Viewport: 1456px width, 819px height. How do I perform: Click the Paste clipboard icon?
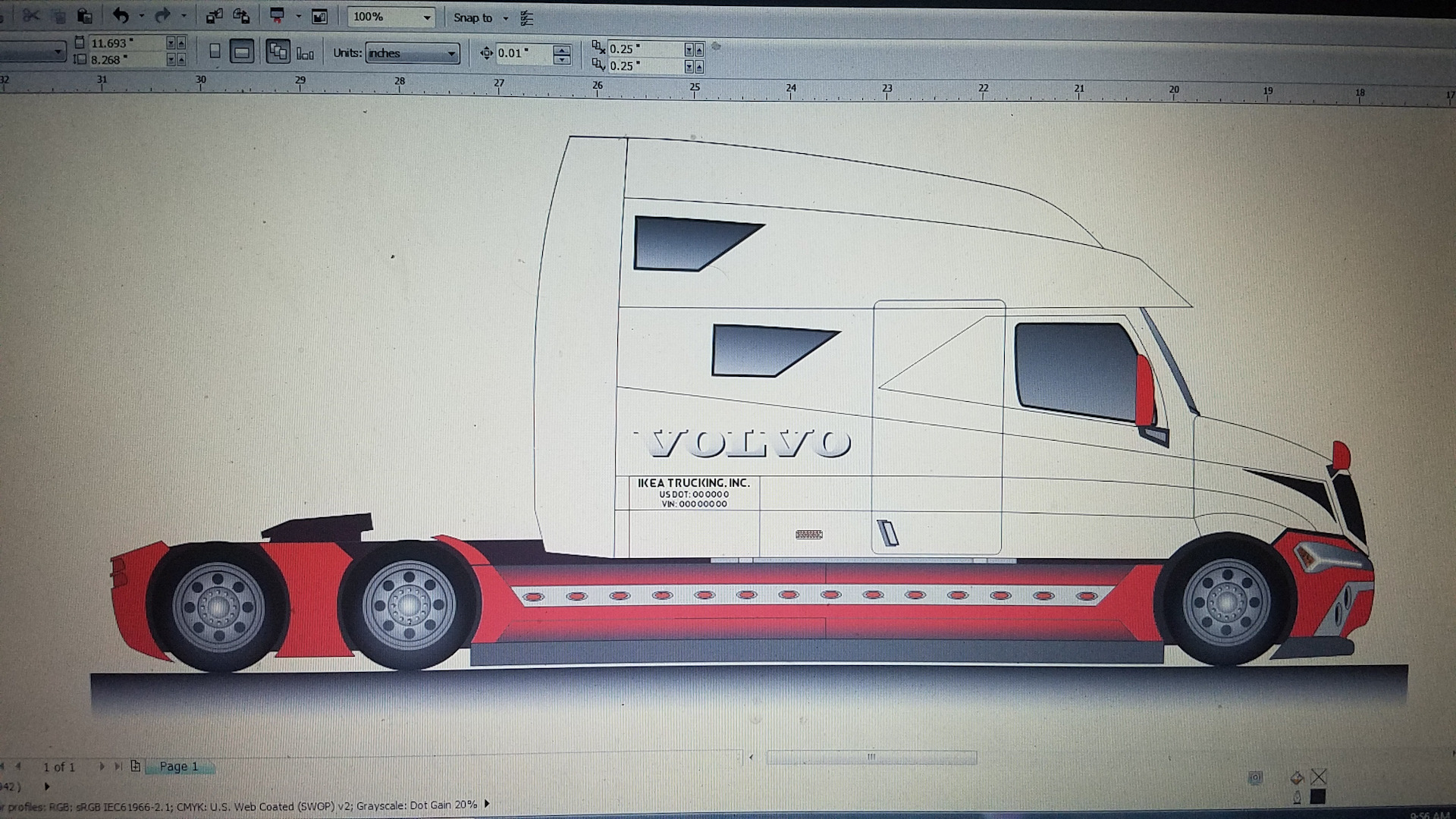tap(85, 15)
